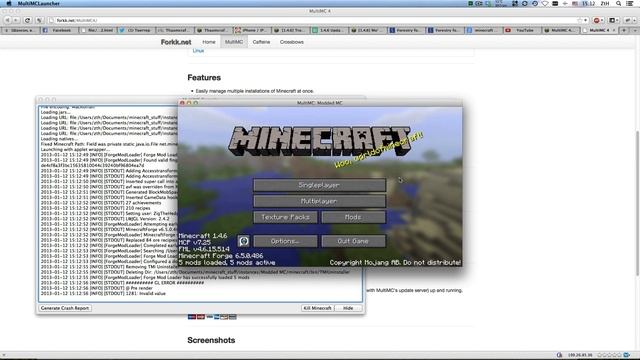Open the Apple menu
640x360 pixels.
[x=9, y=3]
